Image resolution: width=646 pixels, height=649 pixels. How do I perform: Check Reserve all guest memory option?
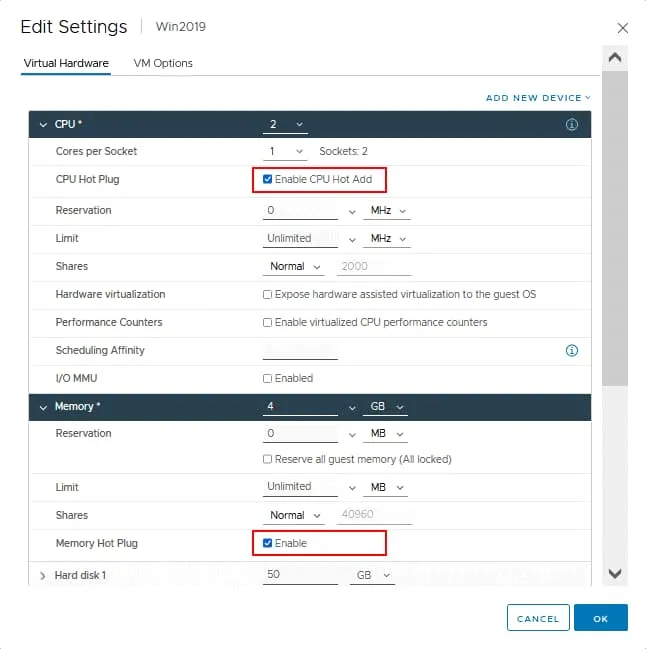click(x=267, y=460)
